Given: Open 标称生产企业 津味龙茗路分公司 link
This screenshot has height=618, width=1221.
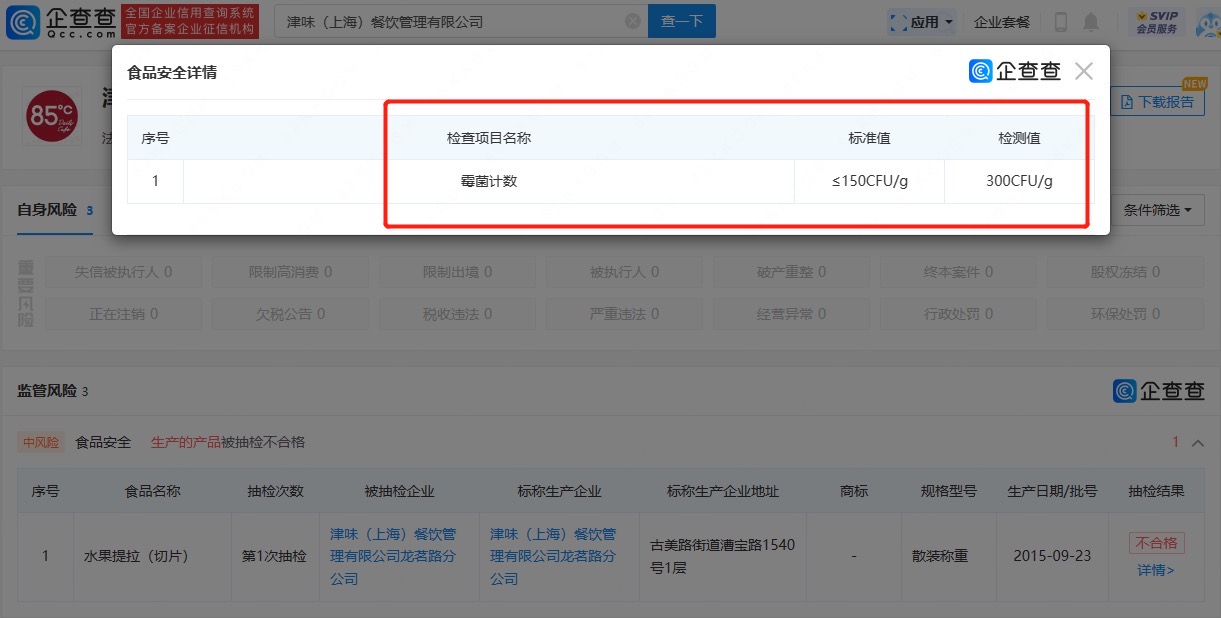Looking at the screenshot, I should 553,556.
